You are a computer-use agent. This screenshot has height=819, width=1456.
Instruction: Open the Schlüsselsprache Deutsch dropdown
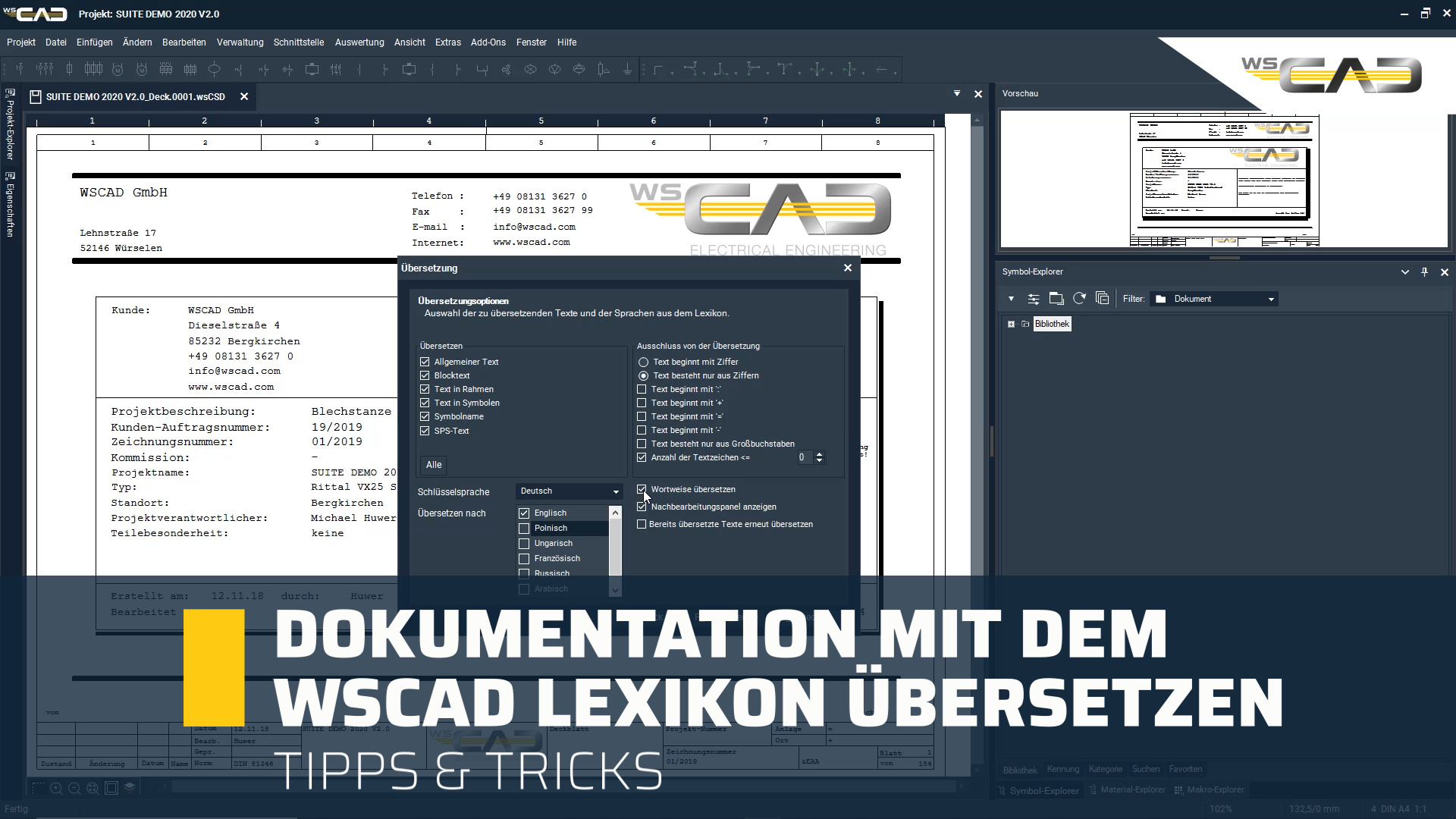click(569, 491)
